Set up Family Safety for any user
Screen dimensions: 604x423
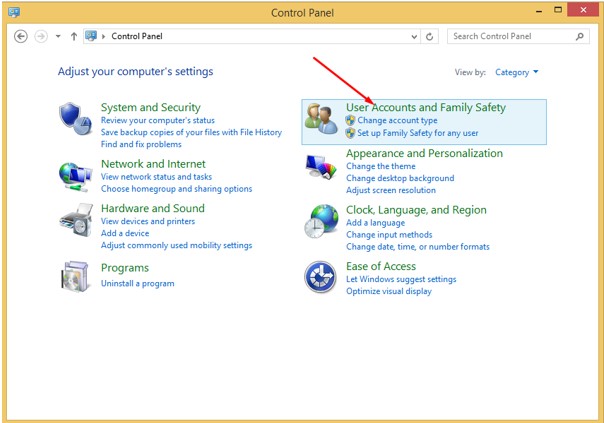click(x=418, y=133)
